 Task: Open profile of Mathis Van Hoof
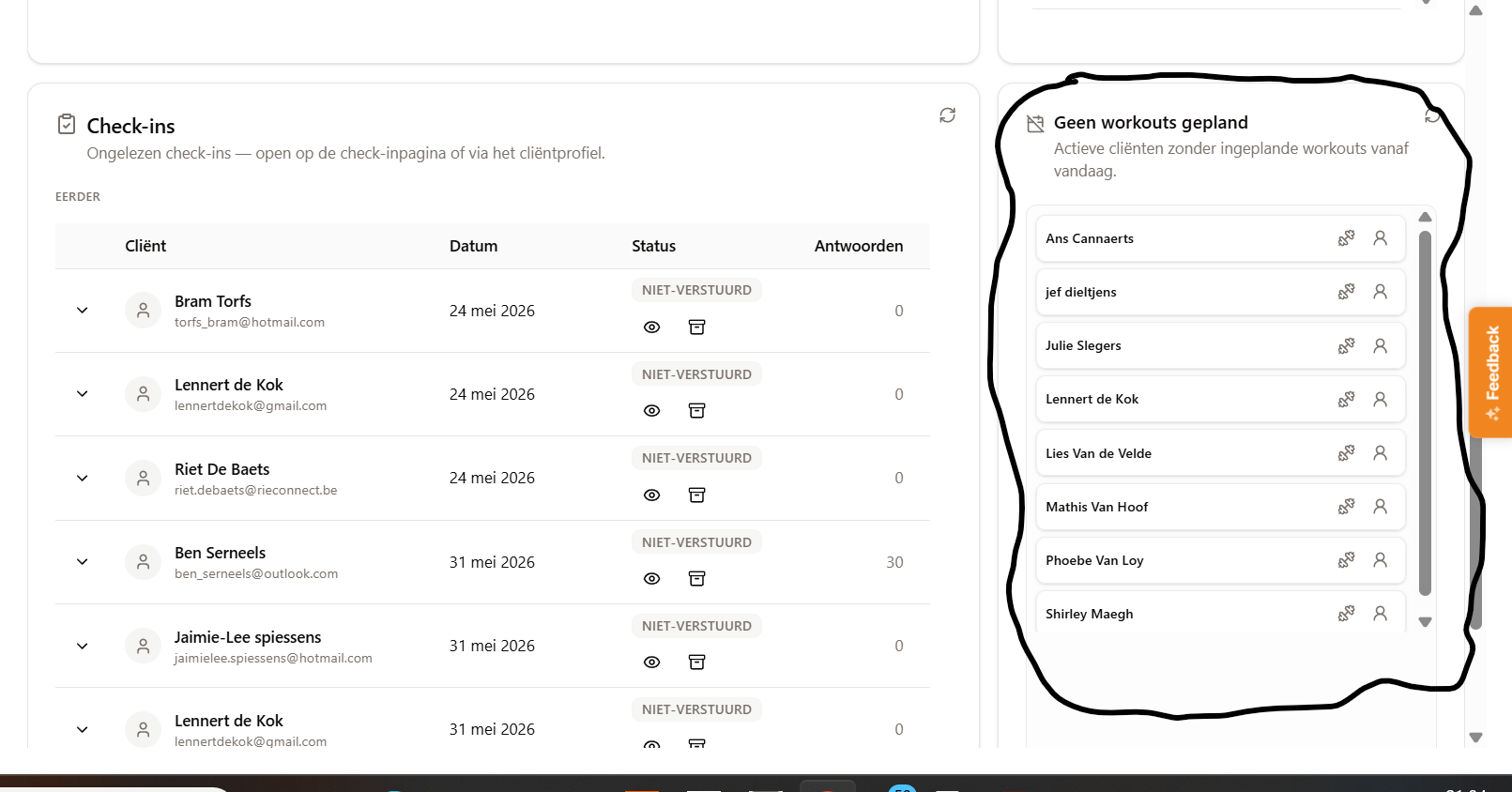pos(1380,507)
